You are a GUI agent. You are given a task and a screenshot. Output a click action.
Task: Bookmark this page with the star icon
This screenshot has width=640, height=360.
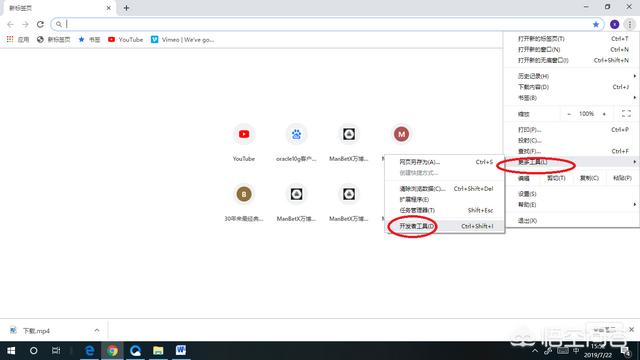596,24
